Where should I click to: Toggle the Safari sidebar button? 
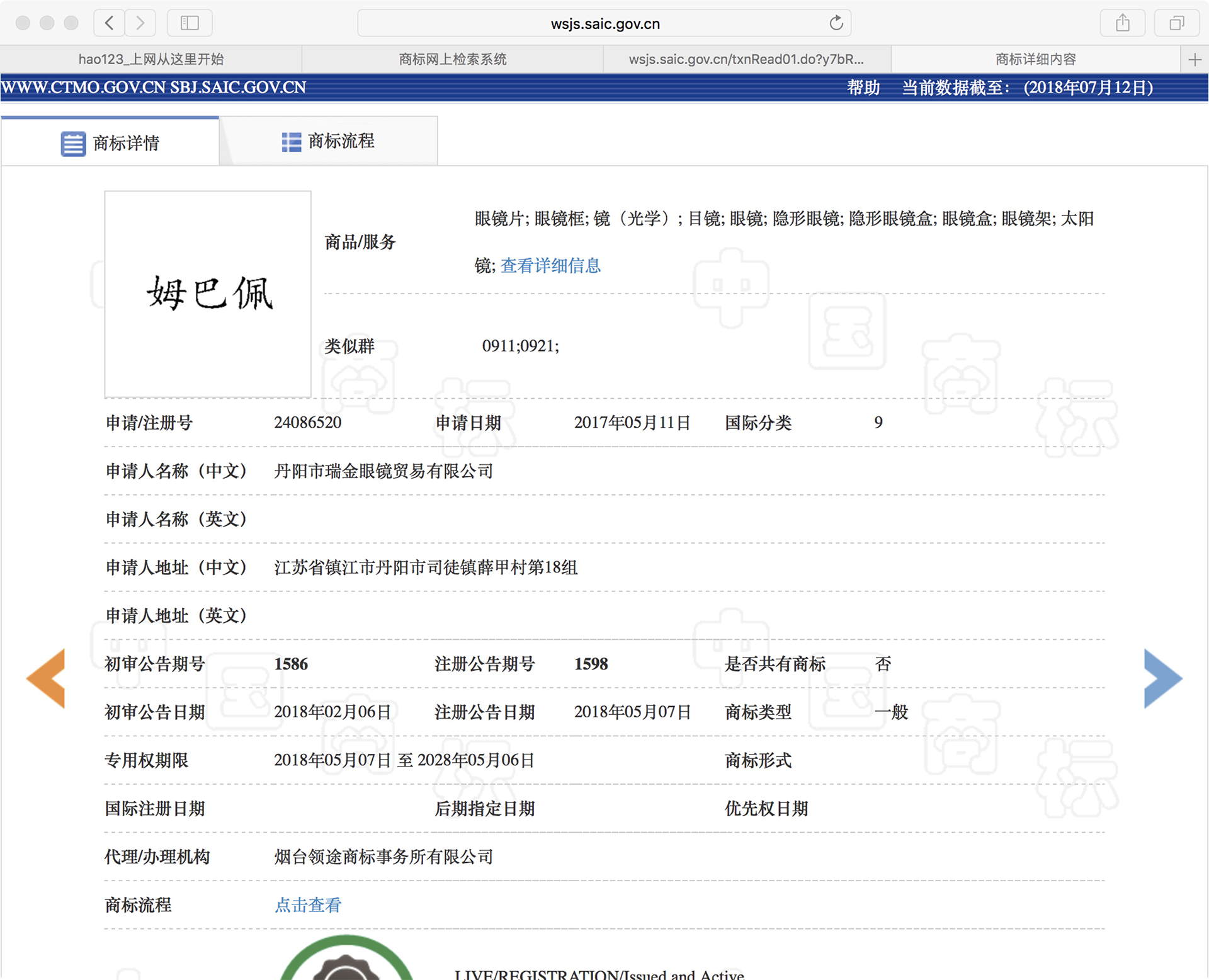[x=190, y=23]
